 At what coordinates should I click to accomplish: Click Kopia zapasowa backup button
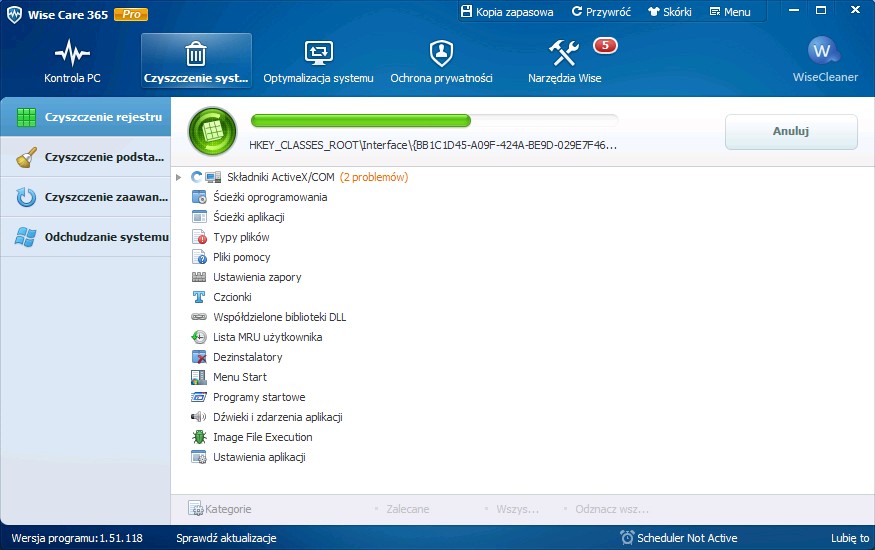click(x=507, y=12)
